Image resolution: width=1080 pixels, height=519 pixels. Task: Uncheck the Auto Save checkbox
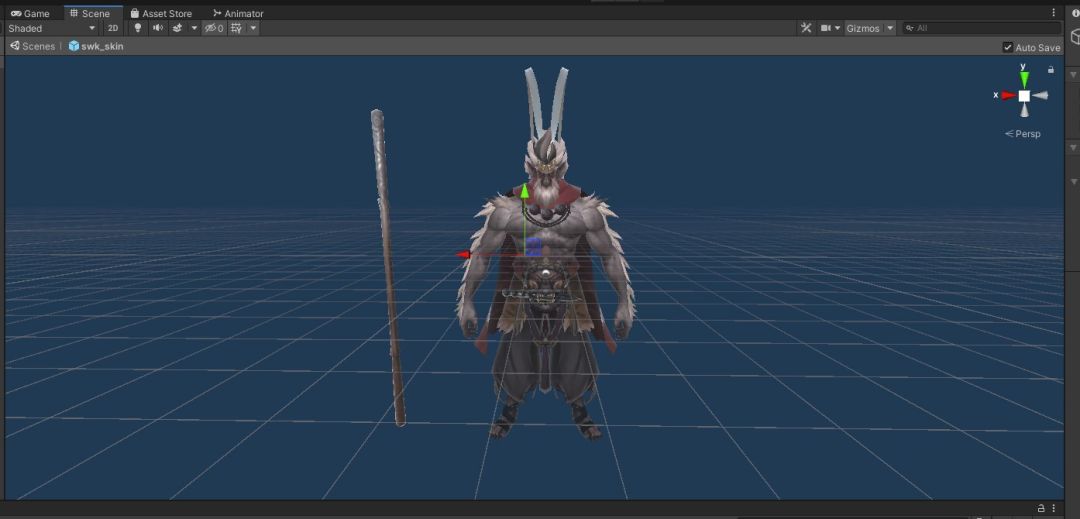click(x=1008, y=47)
